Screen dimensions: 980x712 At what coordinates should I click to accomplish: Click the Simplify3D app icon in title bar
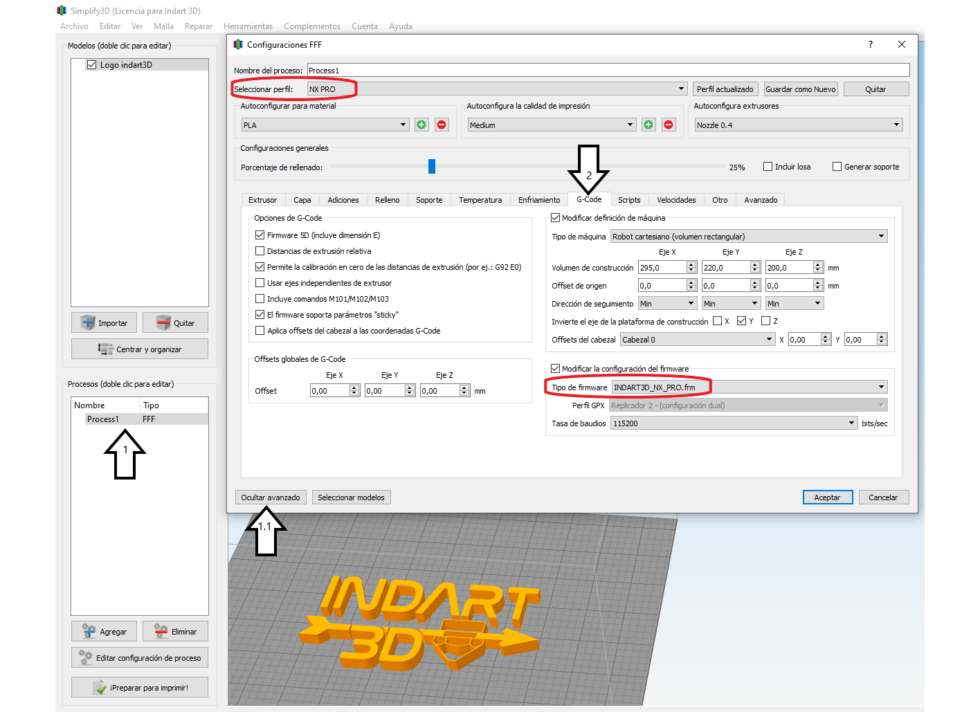tap(61, 11)
